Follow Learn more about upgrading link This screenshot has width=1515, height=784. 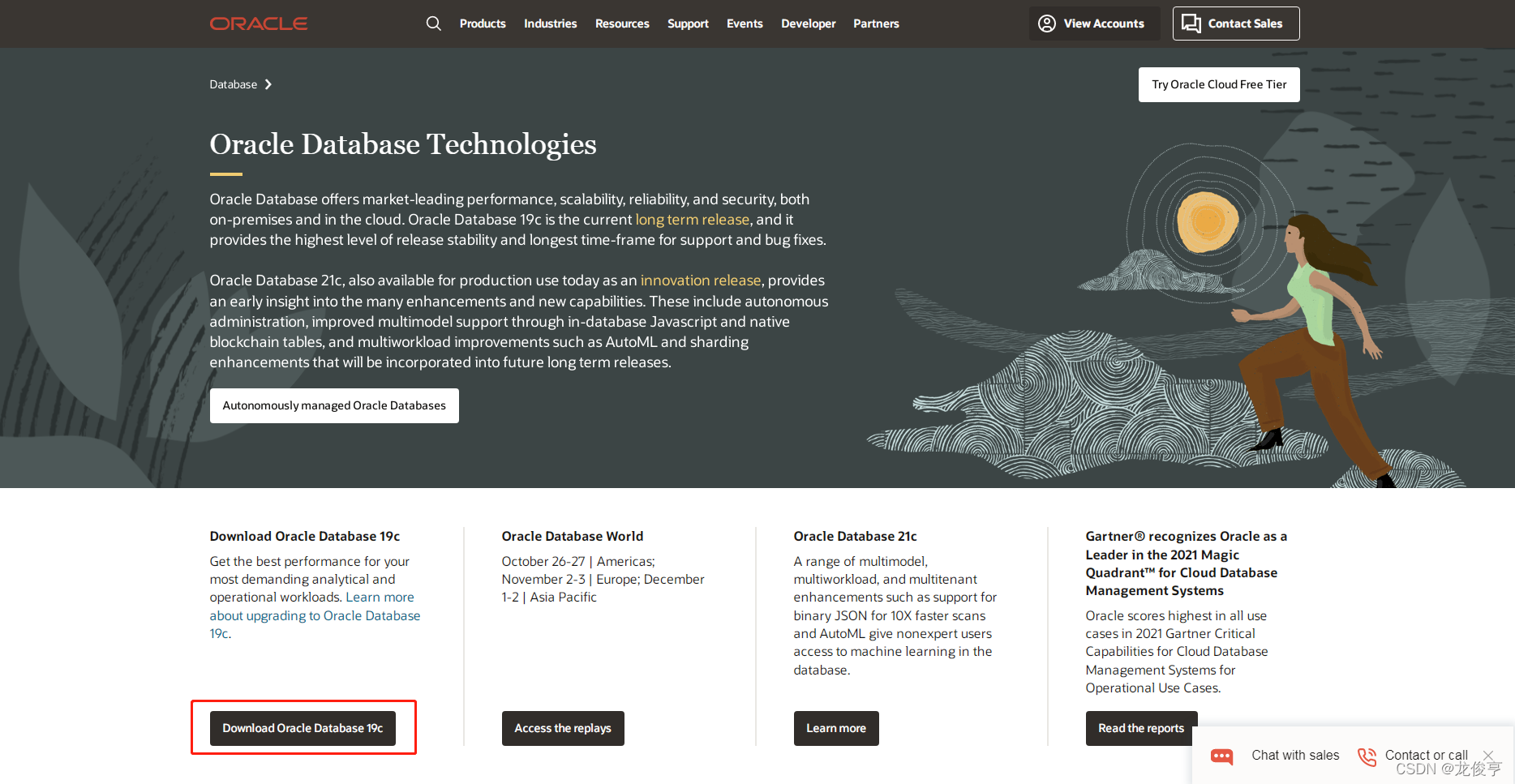[315, 615]
